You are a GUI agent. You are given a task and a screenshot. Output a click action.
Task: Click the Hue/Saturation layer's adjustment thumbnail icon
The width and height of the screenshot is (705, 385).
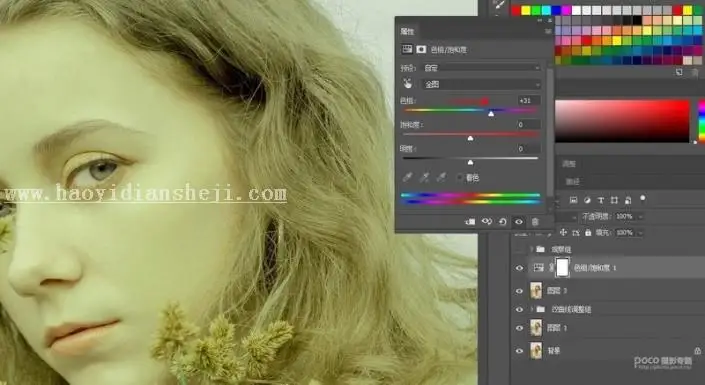[538, 268]
